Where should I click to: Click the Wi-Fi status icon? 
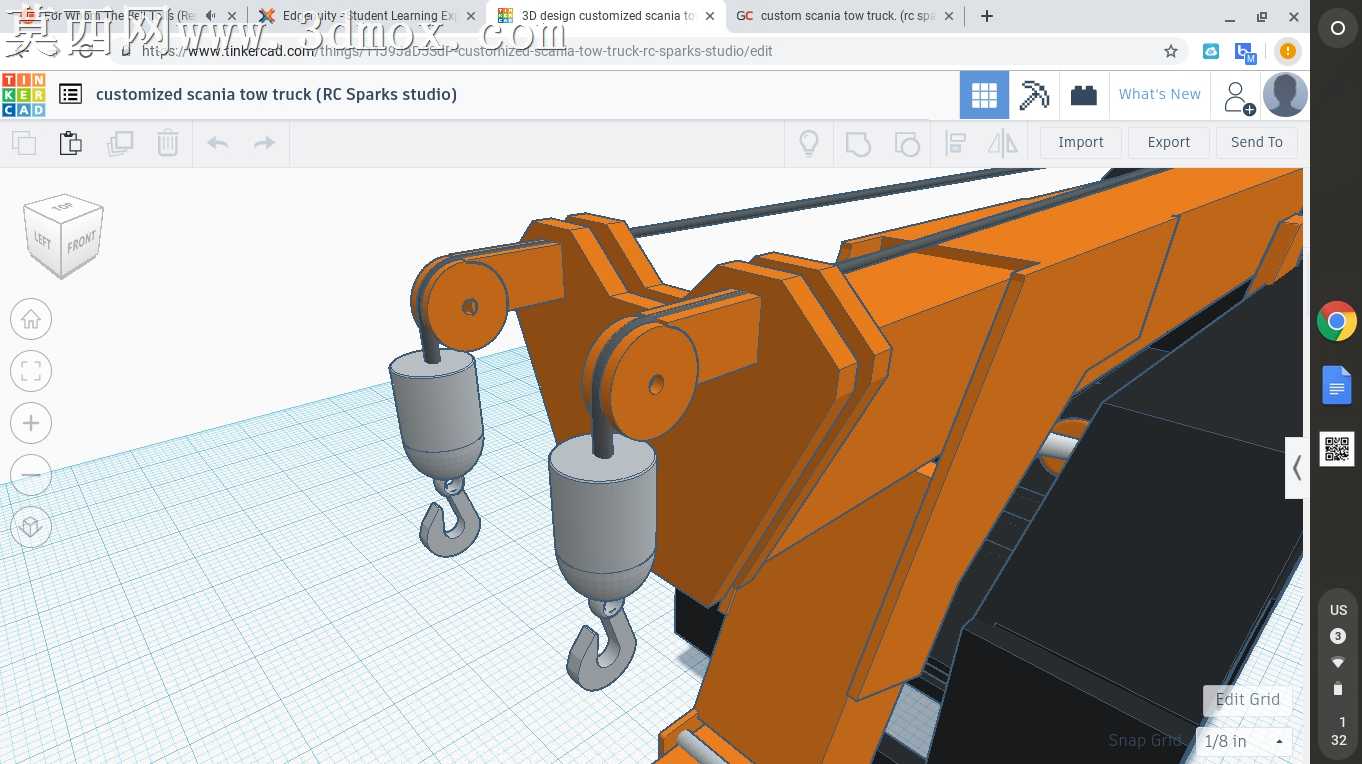(x=1338, y=663)
